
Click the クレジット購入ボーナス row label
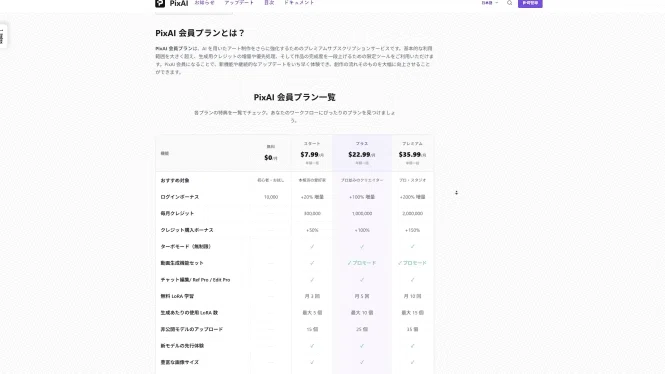187,230
